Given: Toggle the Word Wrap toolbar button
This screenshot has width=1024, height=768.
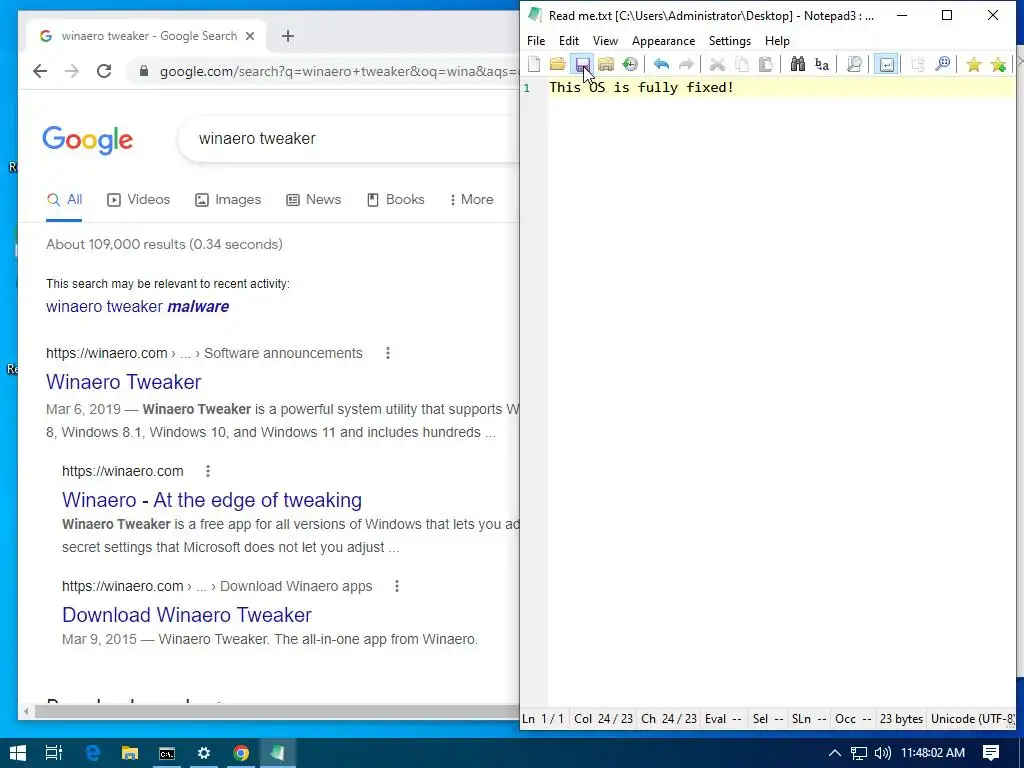Looking at the screenshot, I should [886, 64].
